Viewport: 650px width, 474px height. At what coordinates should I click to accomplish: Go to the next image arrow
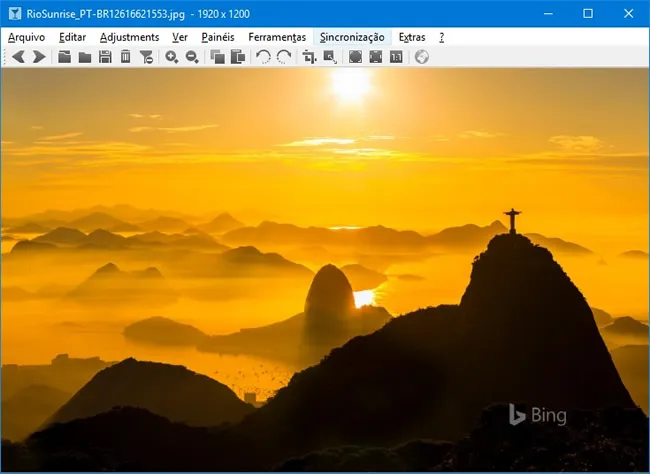(39, 57)
